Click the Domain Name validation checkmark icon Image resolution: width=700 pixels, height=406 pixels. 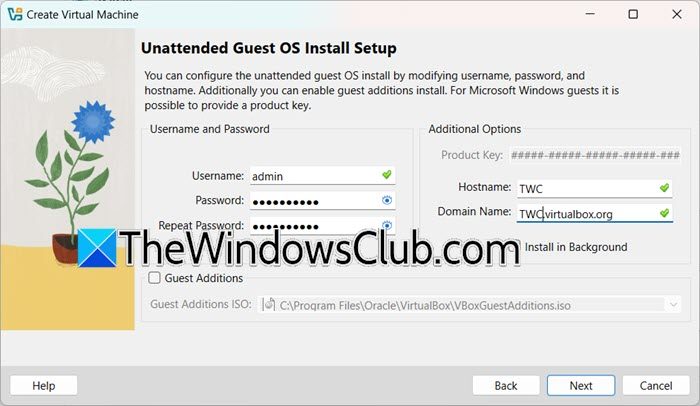click(664, 213)
